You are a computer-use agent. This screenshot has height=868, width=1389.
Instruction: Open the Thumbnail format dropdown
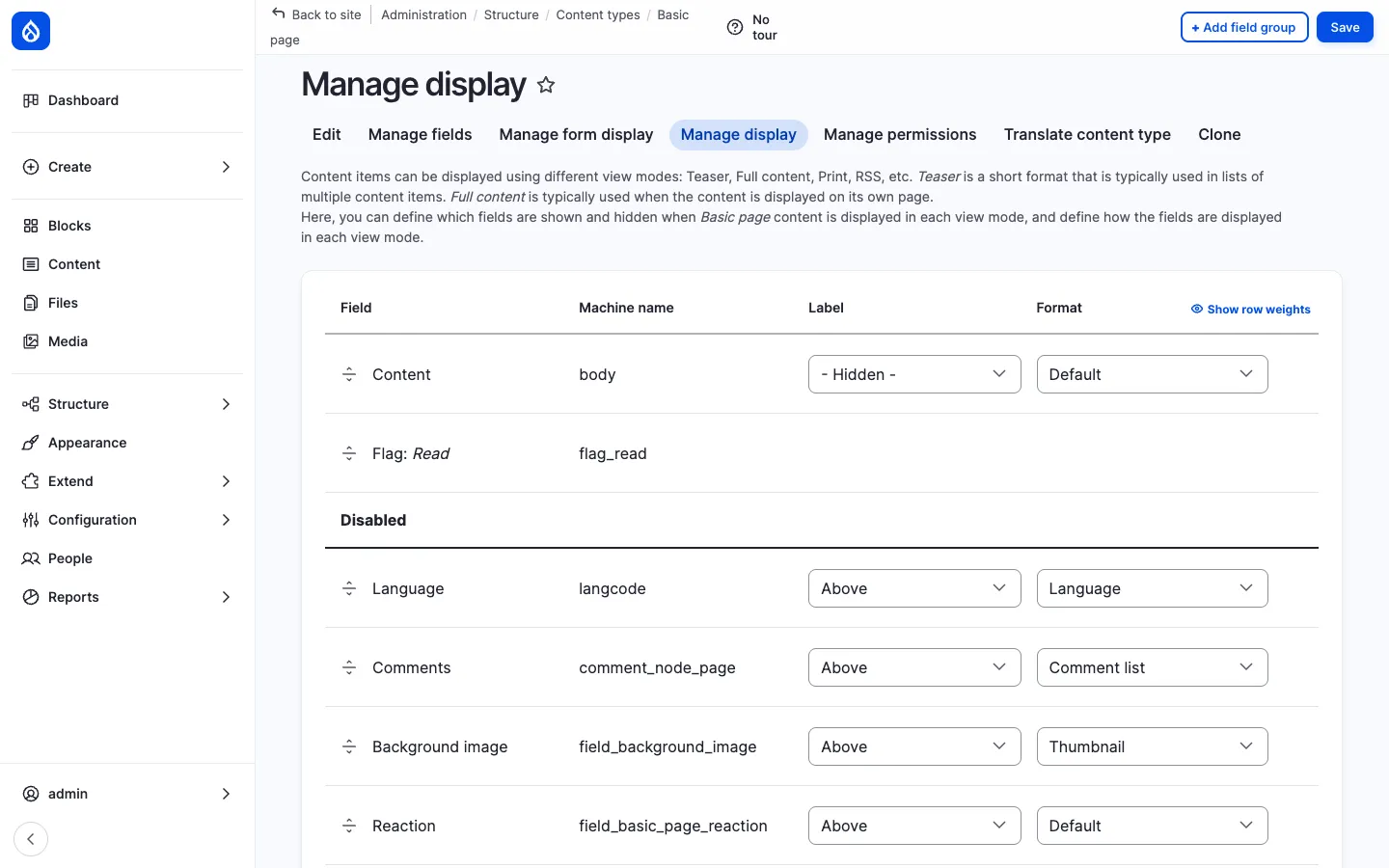(x=1152, y=746)
